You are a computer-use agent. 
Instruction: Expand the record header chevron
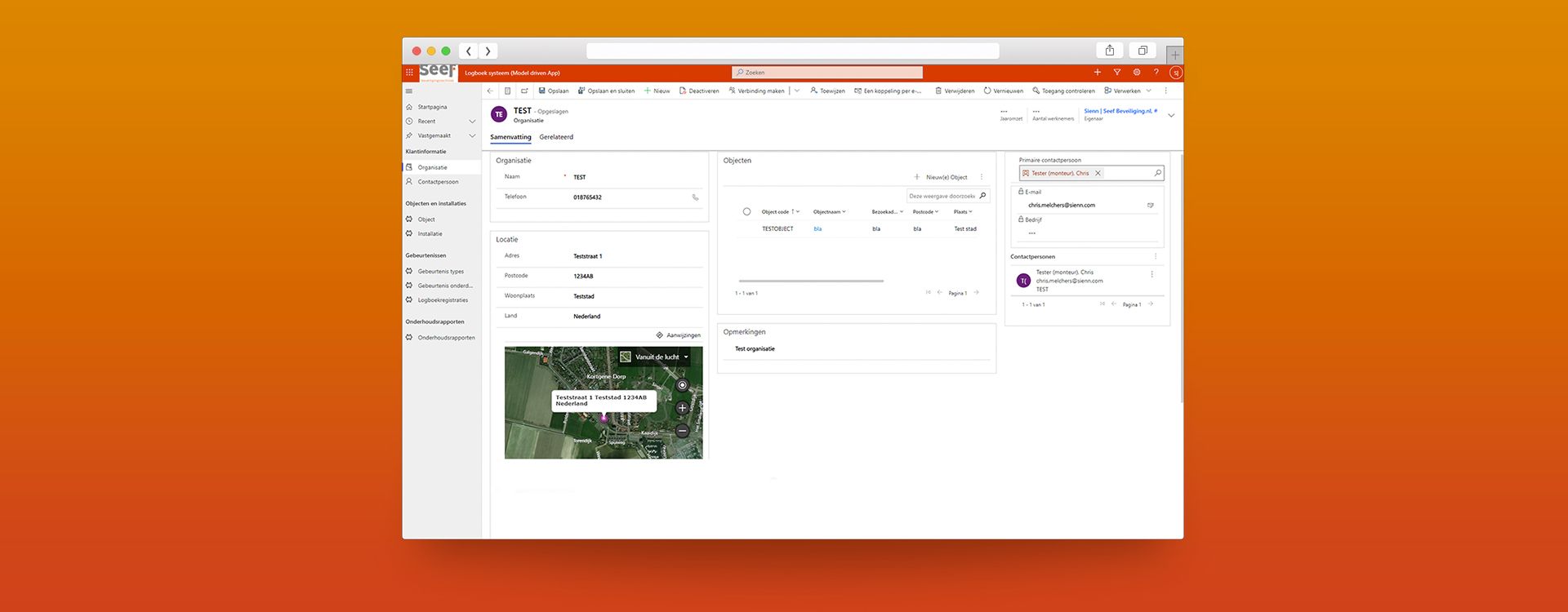pyautogui.click(x=1171, y=116)
